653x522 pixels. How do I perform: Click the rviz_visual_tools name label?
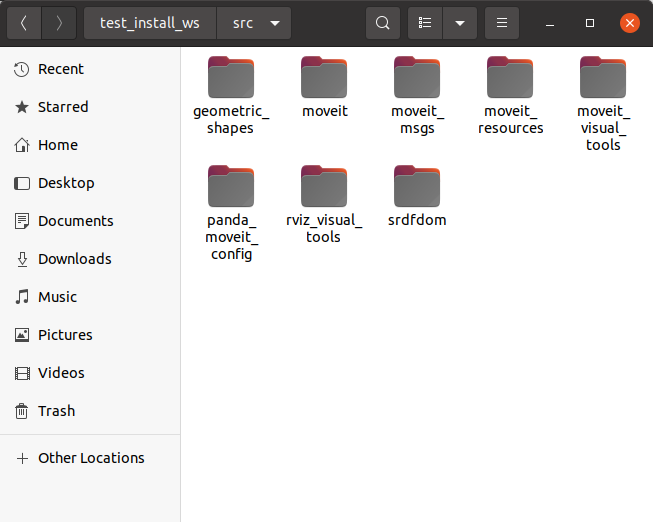(324, 228)
